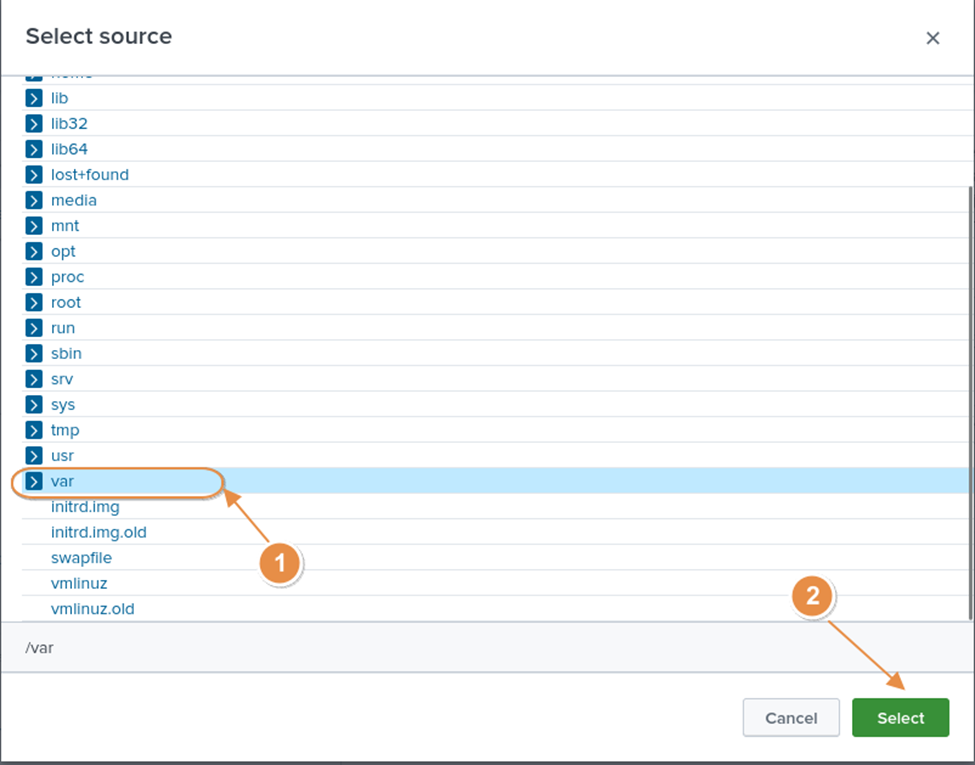Expand the srv folder chevron

click(x=34, y=379)
